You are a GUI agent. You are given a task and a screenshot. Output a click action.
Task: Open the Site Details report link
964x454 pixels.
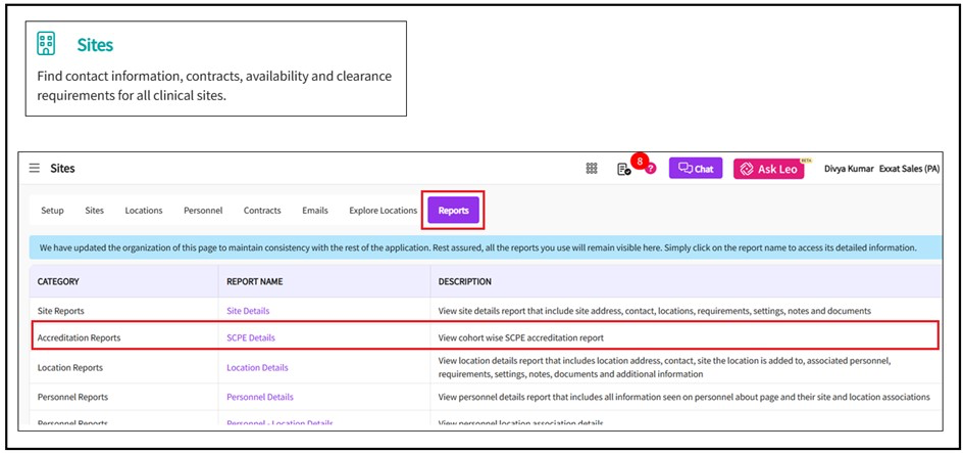pyautogui.click(x=248, y=311)
